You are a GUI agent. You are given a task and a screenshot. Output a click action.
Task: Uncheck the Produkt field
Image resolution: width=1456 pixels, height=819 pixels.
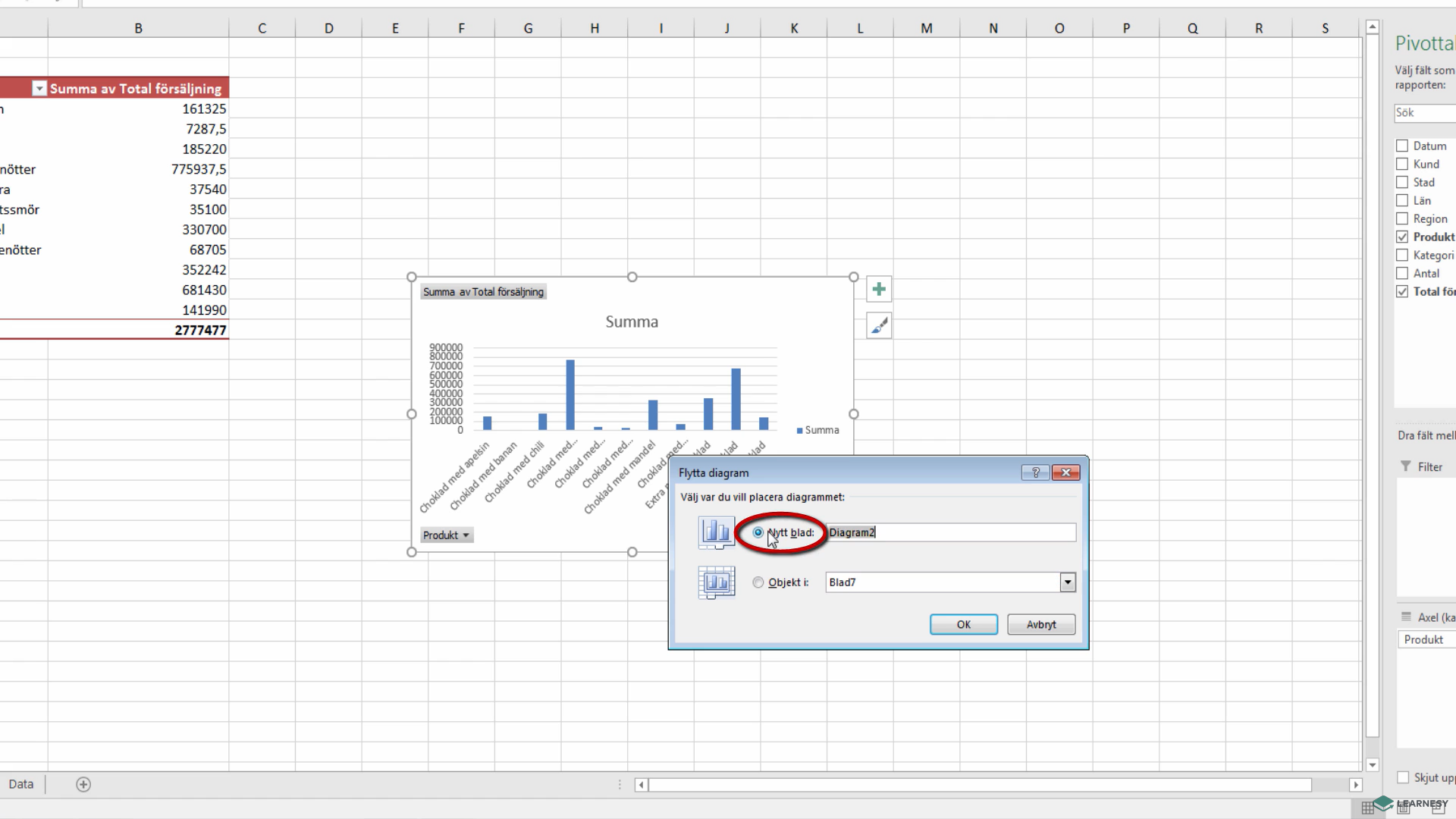click(1402, 237)
